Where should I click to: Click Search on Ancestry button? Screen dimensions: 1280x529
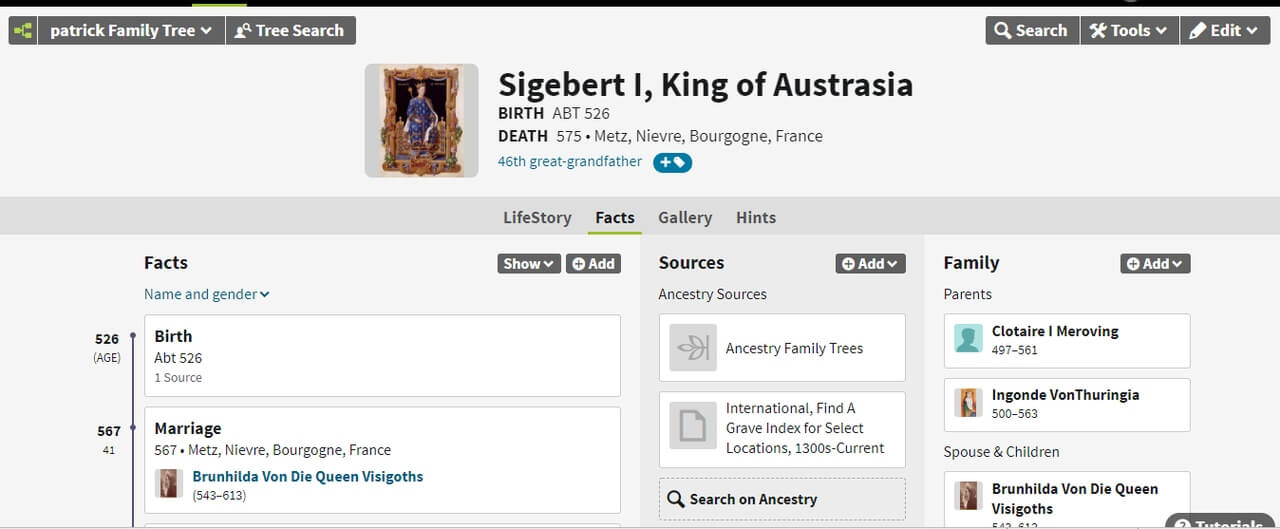point(781,499)
